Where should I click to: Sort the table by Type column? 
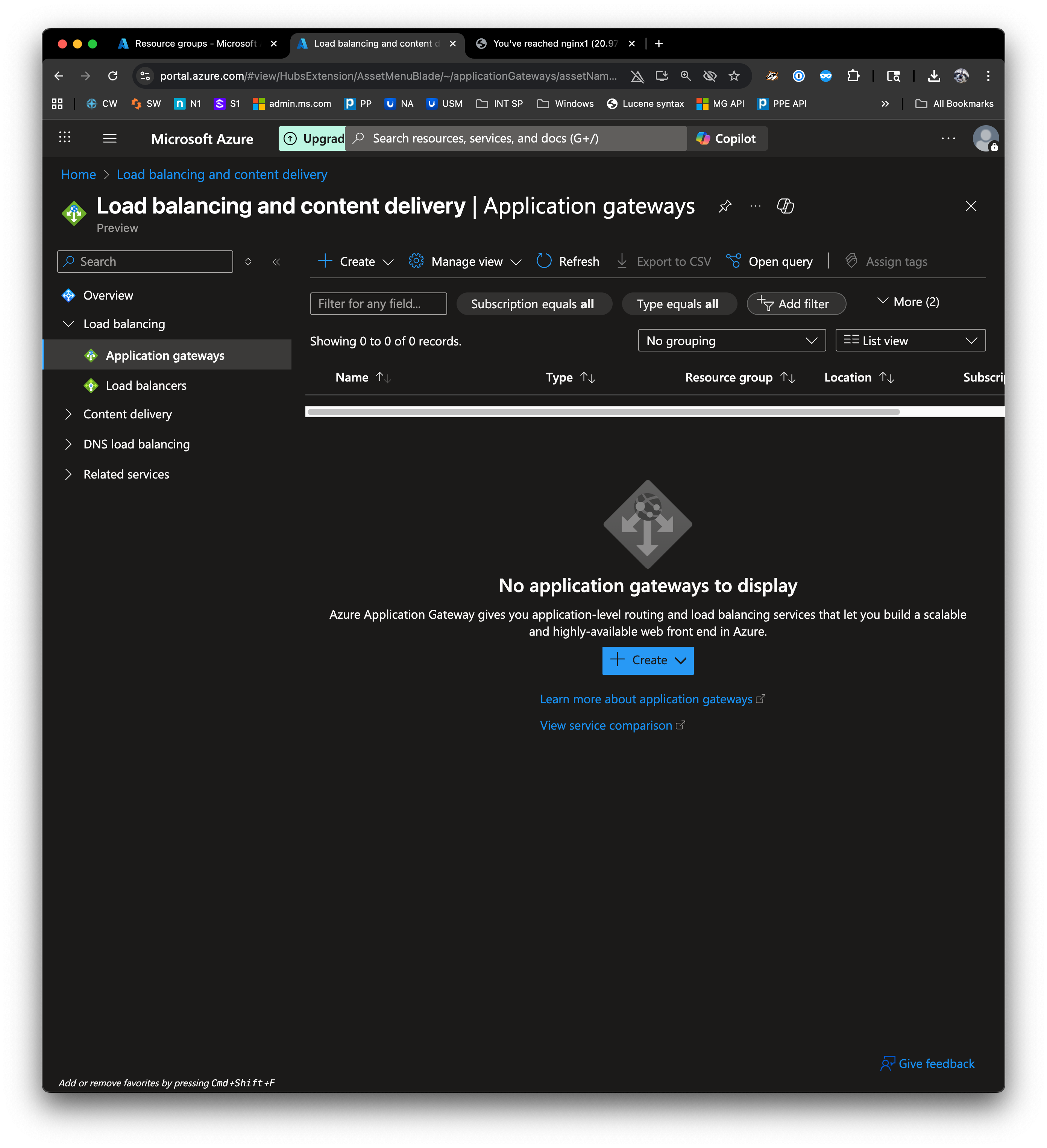559,377
